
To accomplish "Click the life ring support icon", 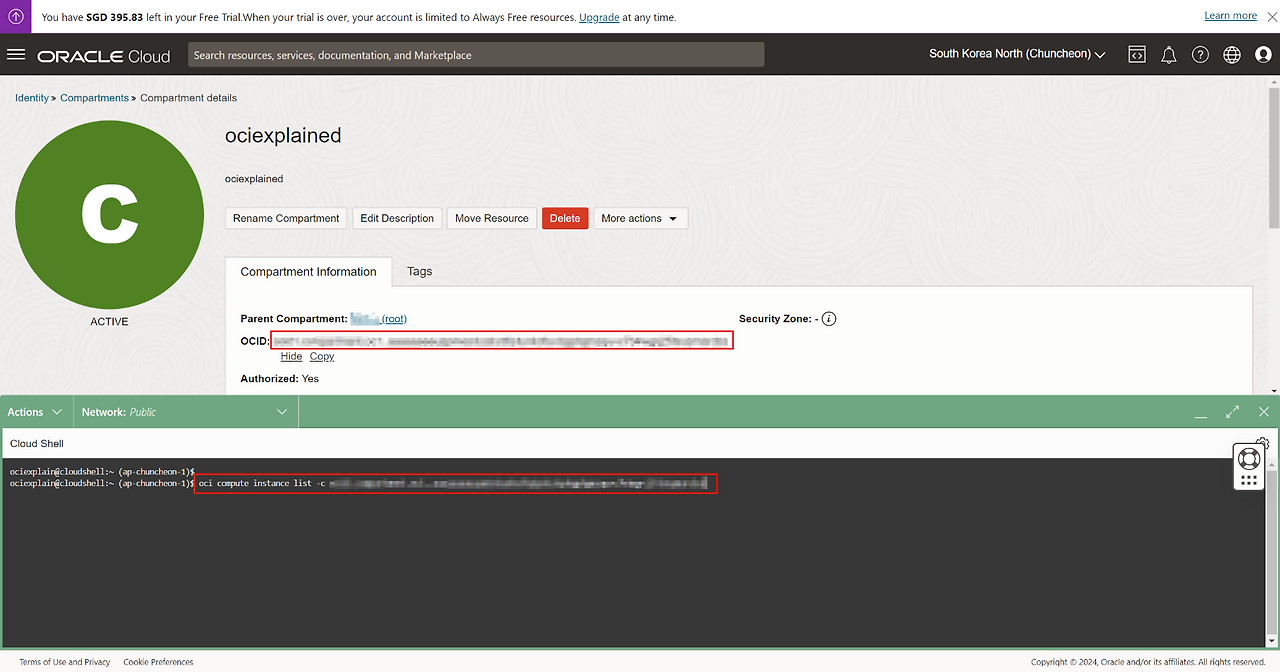I will [x=1248, y=459].
